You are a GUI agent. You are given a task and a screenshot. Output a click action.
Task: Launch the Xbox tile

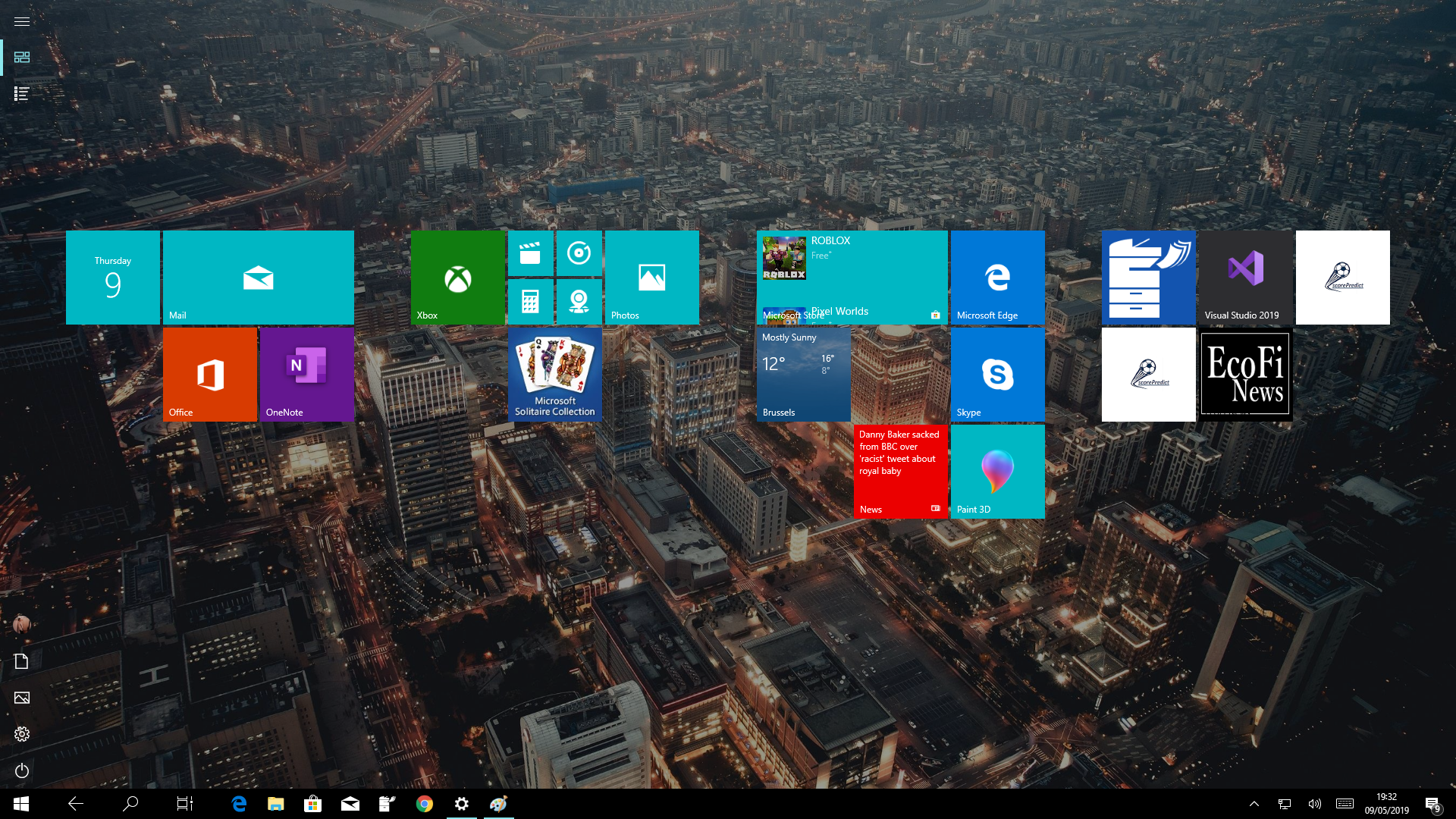click(x=458, y=278)
